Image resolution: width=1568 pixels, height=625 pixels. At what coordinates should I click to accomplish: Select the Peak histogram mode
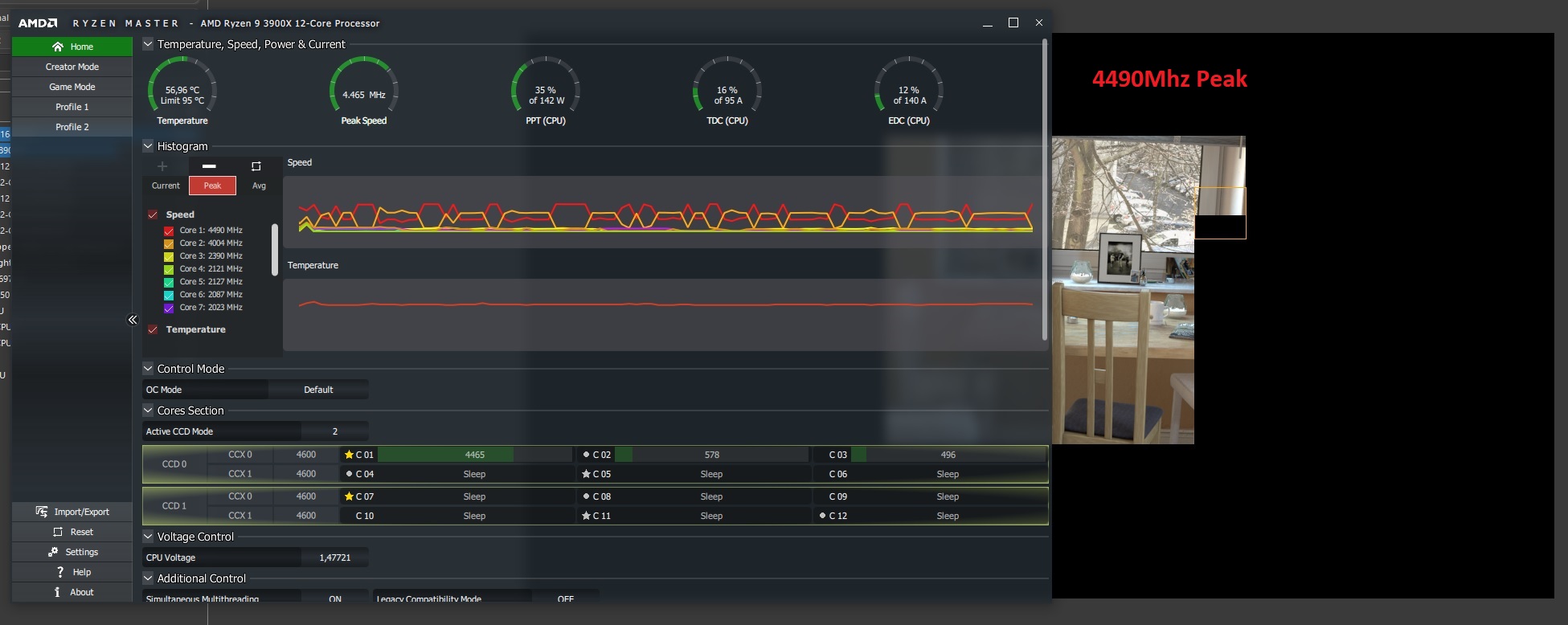(x=212, y=186)
